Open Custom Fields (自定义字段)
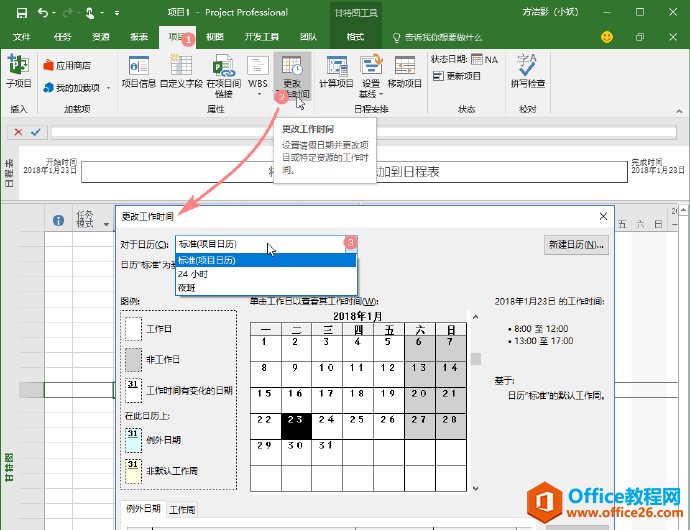This screenshot has height=530, width=690. pyautogui.click(x=181, y=72)
